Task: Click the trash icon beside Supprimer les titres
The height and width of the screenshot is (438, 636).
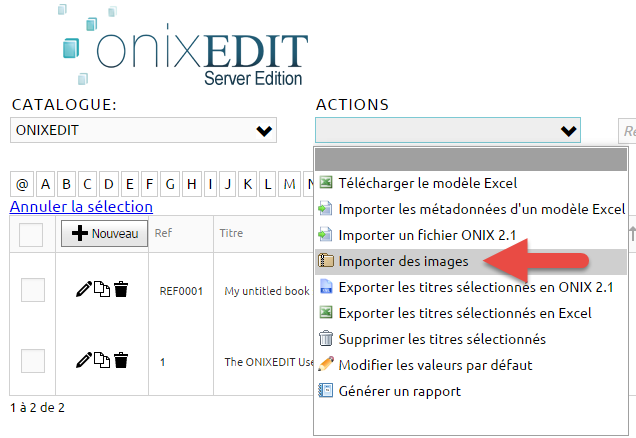Action: coord(326,338)
